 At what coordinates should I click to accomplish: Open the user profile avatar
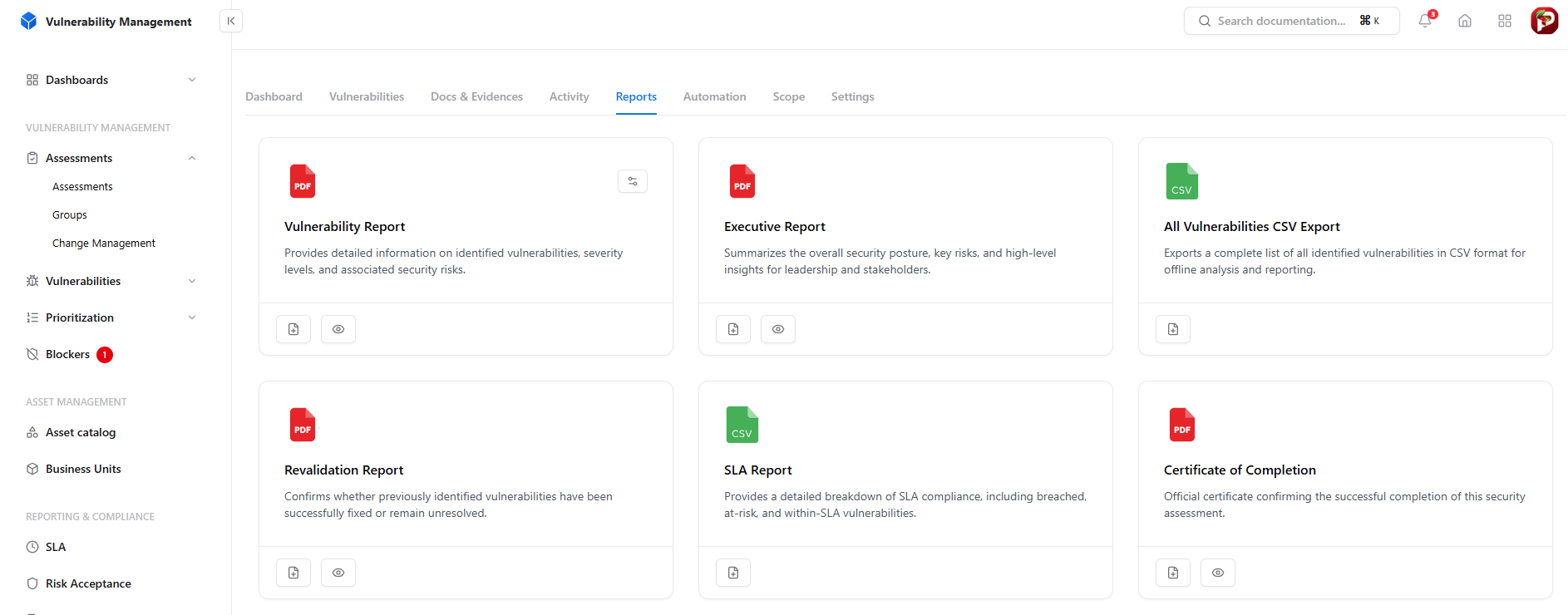(x=1545, y=21)
